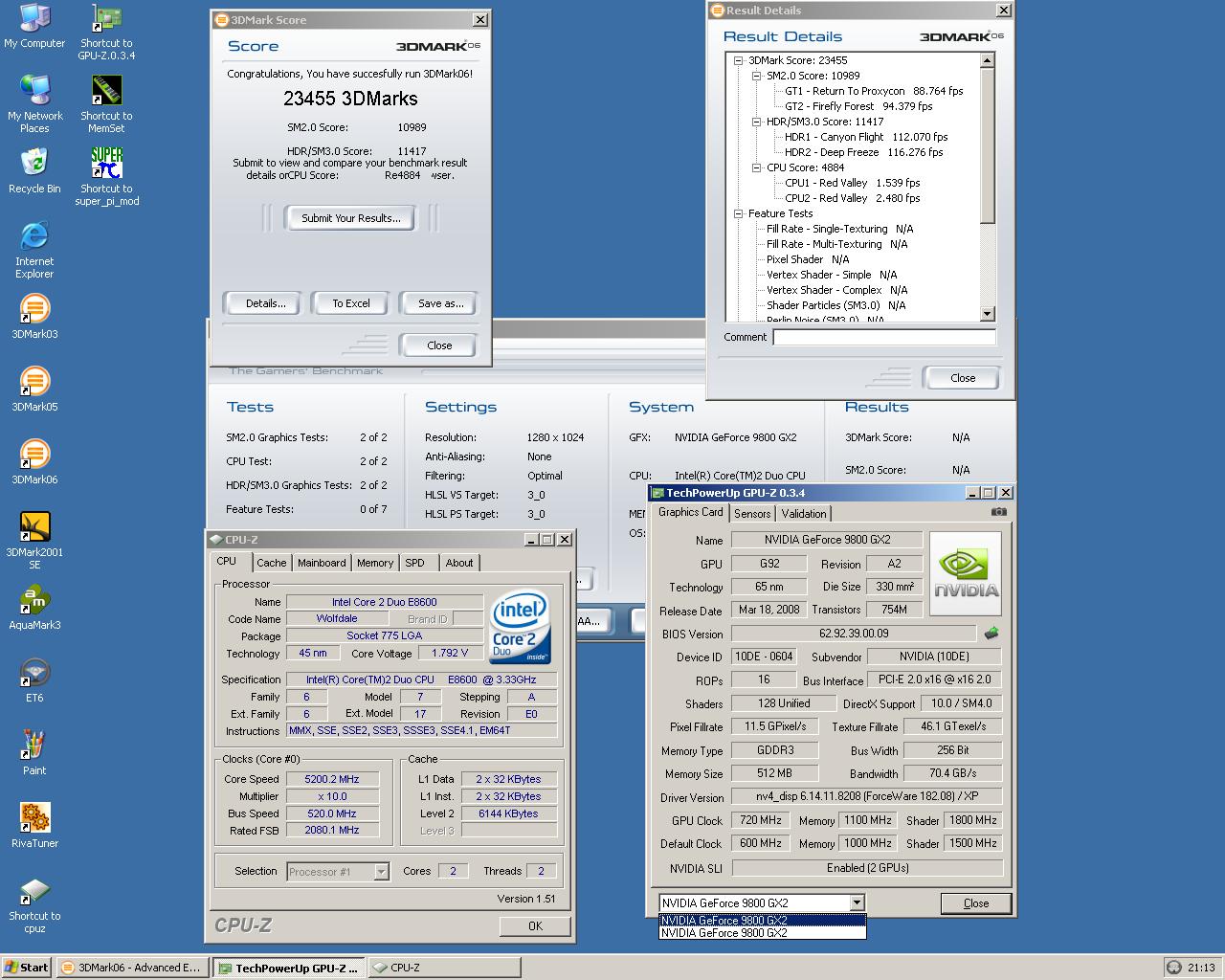The width and height of the screenshot is (1225, 980).
Task: Switch to the Validation tab in GPU-Z
Action: (x=804, y=514)
